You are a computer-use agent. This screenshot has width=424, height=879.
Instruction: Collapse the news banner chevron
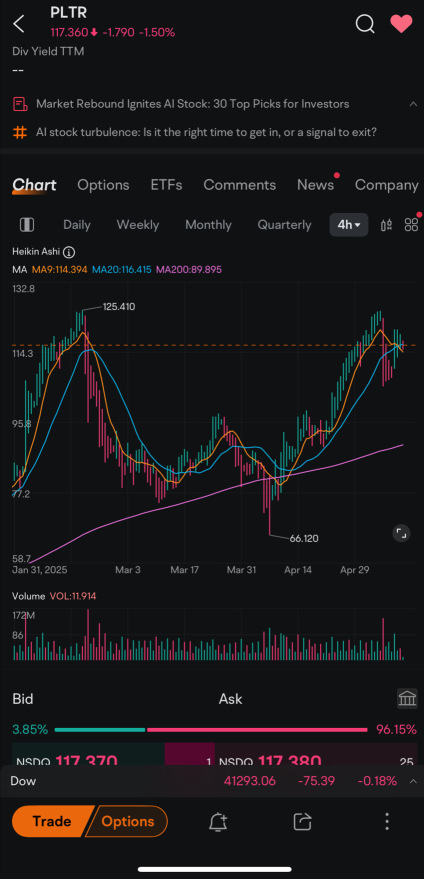[413, 104]
